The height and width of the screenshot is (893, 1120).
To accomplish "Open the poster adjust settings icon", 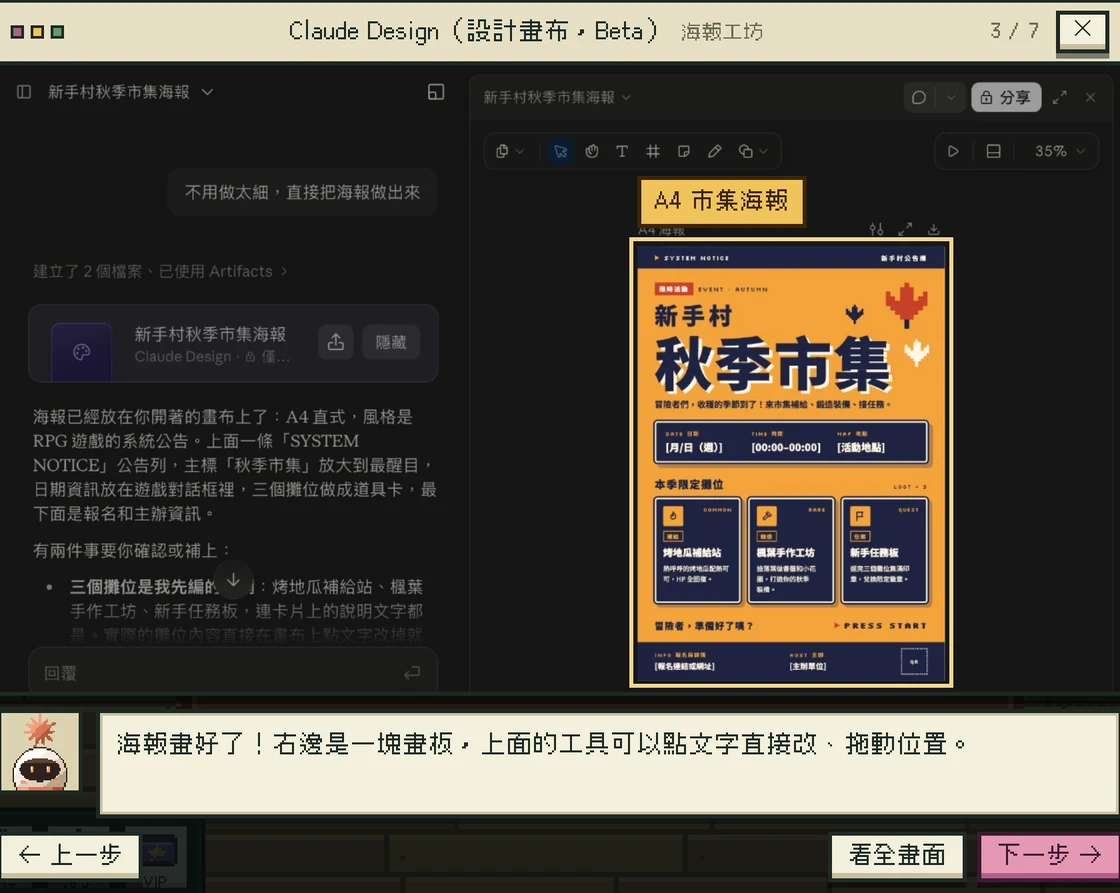I will (x=876, y=229).
